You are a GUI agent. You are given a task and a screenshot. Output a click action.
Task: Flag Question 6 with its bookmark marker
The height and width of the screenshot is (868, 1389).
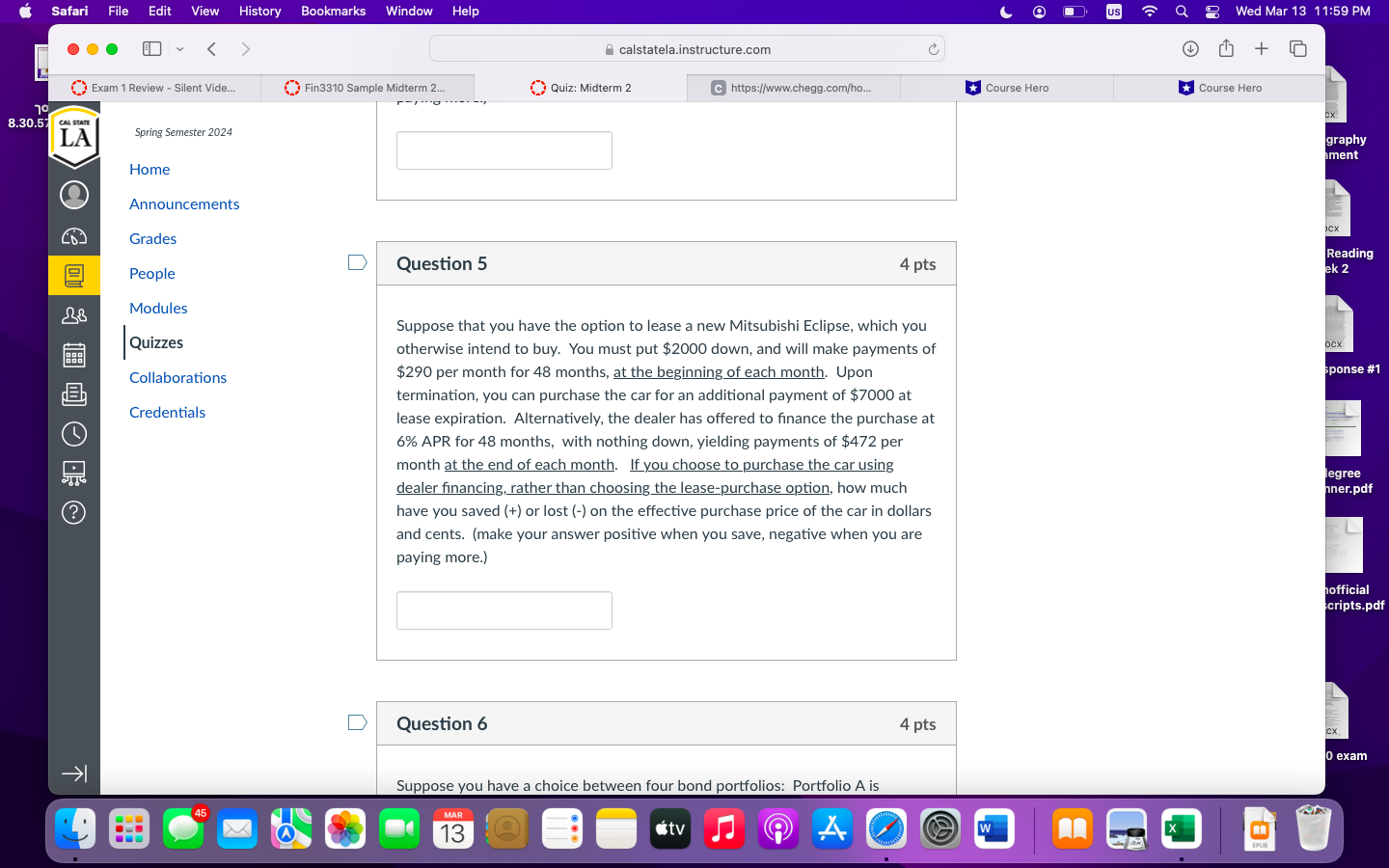(x=357, y=721)
